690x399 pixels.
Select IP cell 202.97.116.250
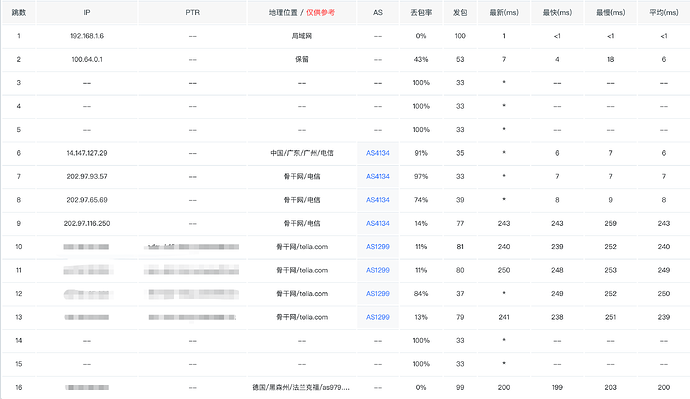pyautogui.click(x=87, y=223)
